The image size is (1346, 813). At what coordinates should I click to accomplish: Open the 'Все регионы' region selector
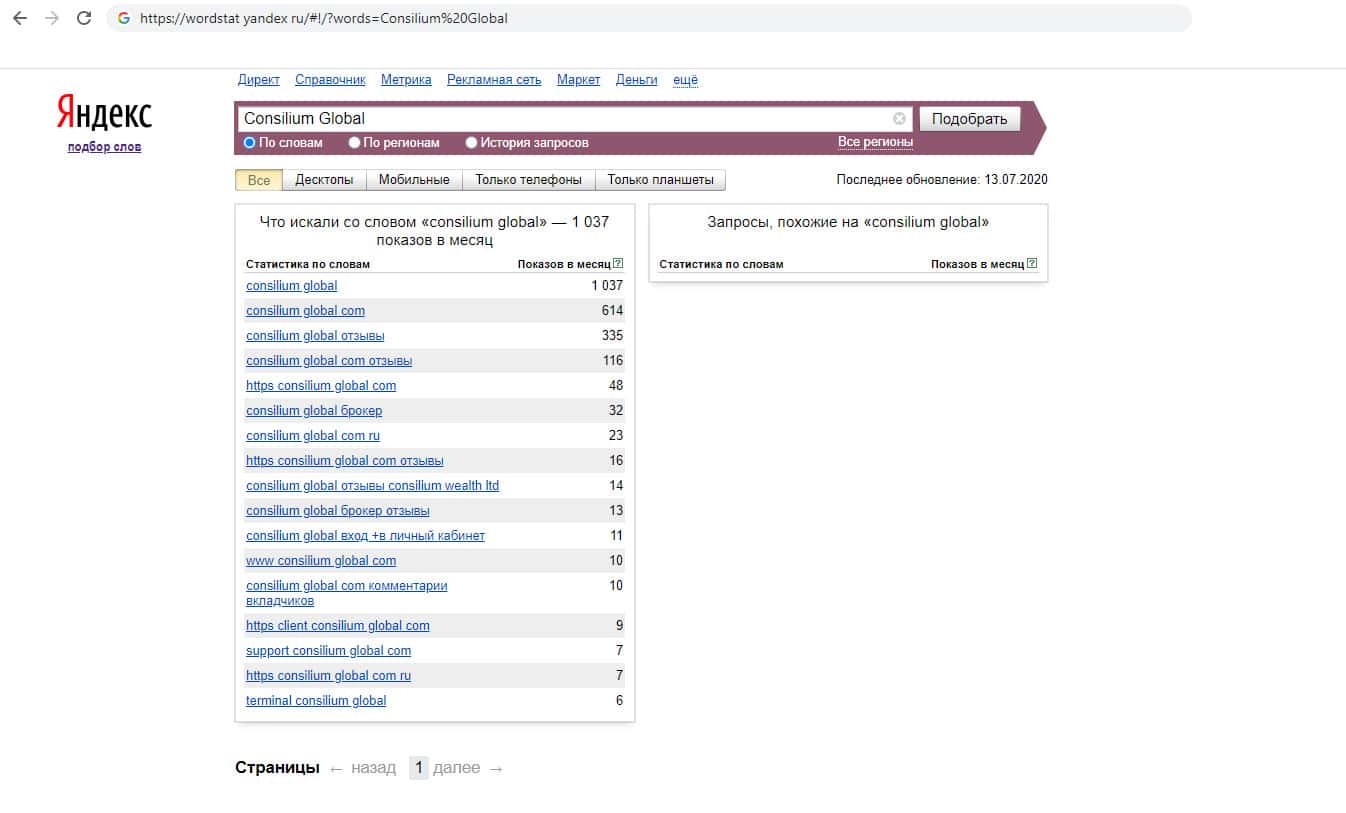(875, 142)
